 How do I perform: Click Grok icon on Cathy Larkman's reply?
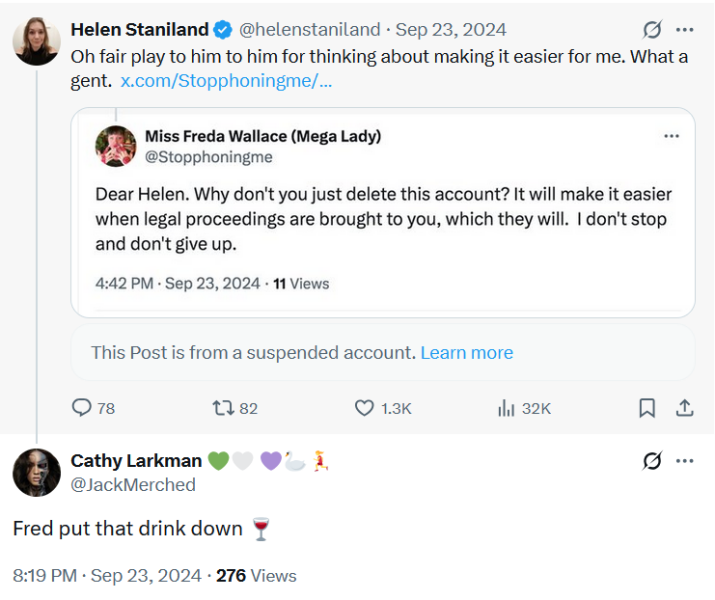pyautogui.click(x=652, y=461)
